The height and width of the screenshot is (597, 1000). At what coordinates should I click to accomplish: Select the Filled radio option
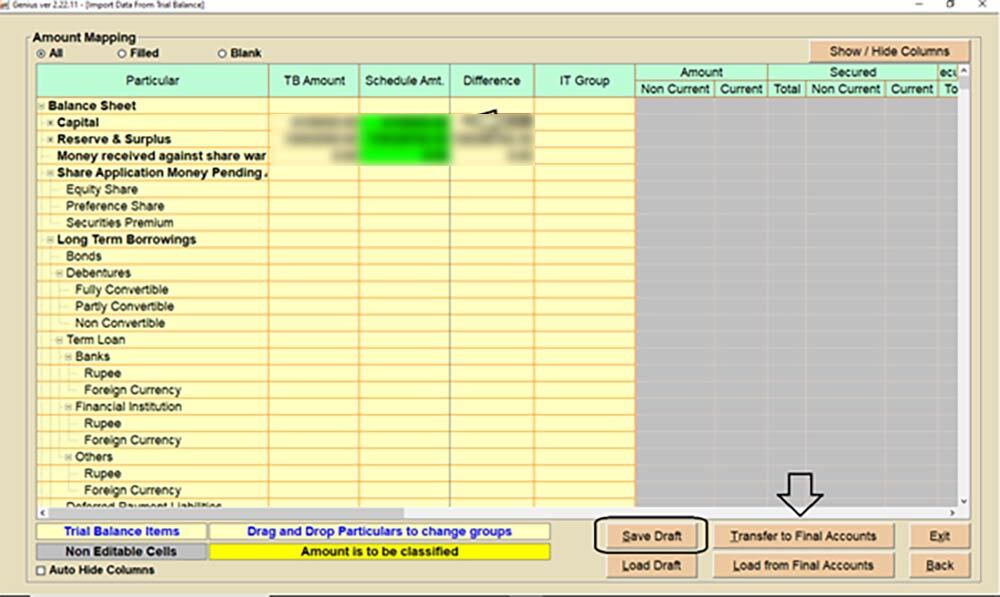tap(122, 54)
